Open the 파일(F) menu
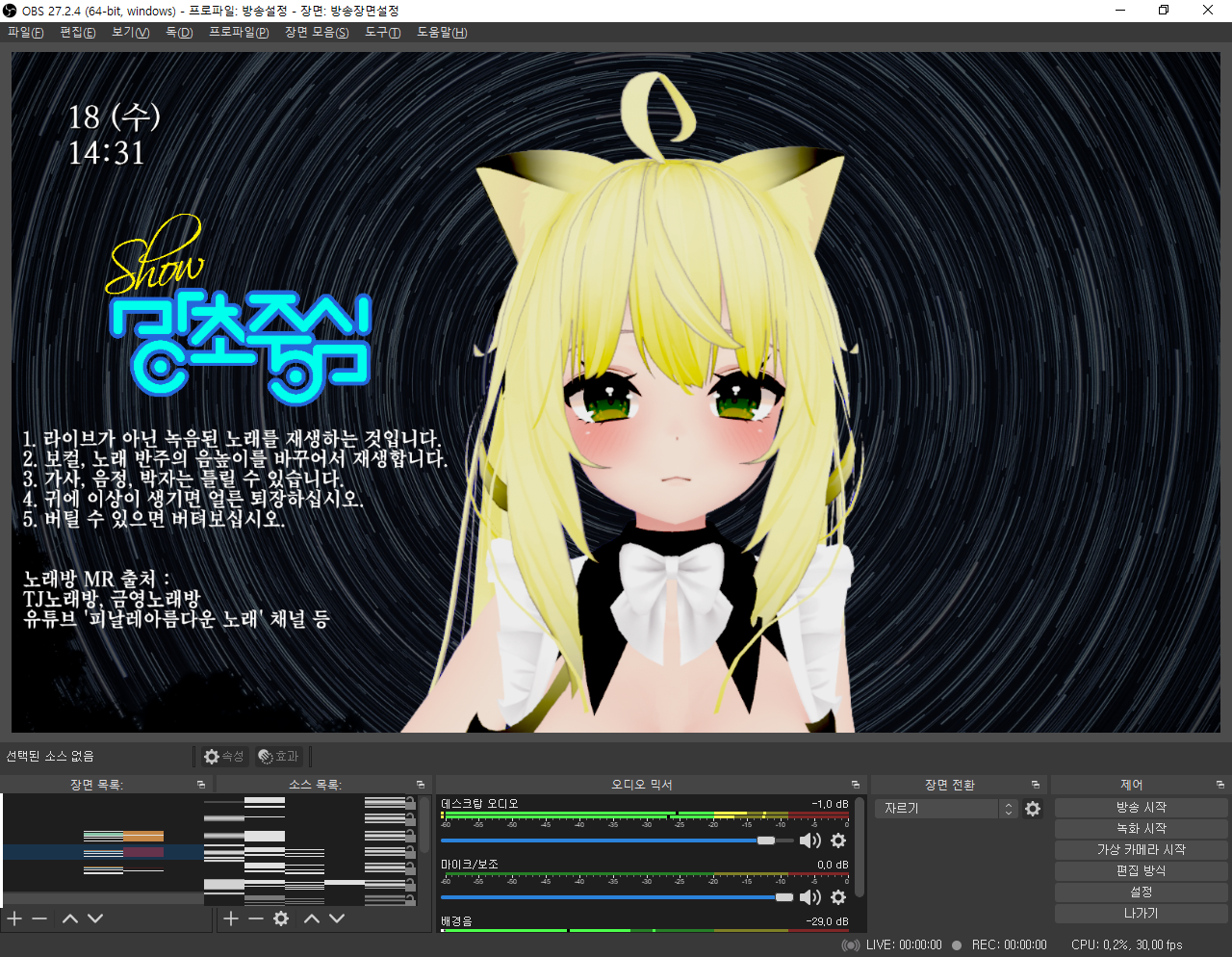 tap(25, 33)
